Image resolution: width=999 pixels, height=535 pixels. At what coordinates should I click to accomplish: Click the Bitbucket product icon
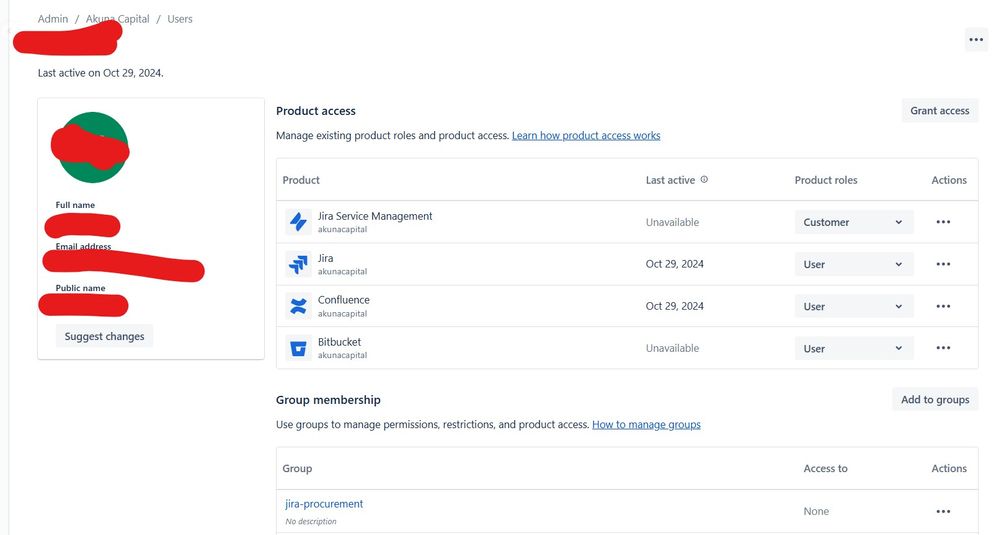(298, 348)
